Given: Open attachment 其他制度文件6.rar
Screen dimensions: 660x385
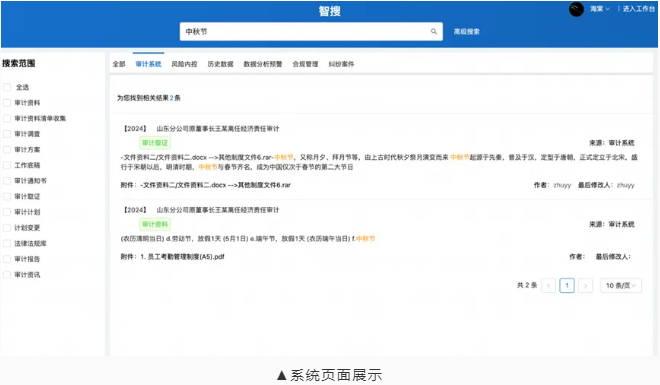Looking at the screenshot, I should pyautogui.click(x=215, y=185).
